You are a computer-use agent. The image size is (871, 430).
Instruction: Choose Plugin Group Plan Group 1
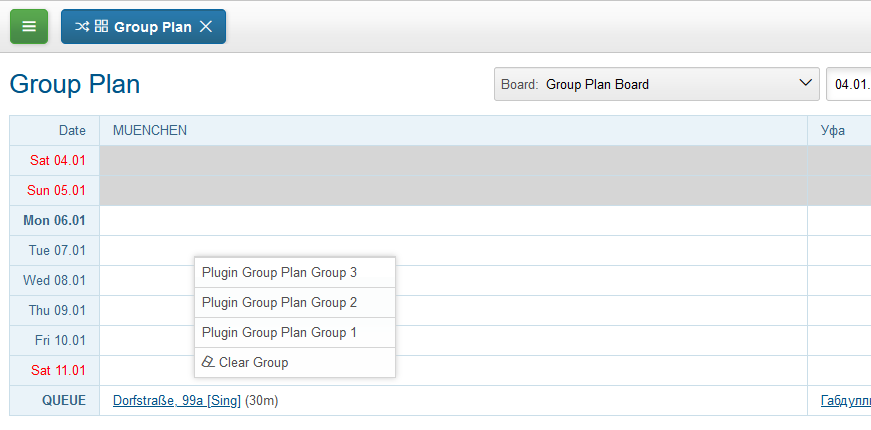pos(279,332)
